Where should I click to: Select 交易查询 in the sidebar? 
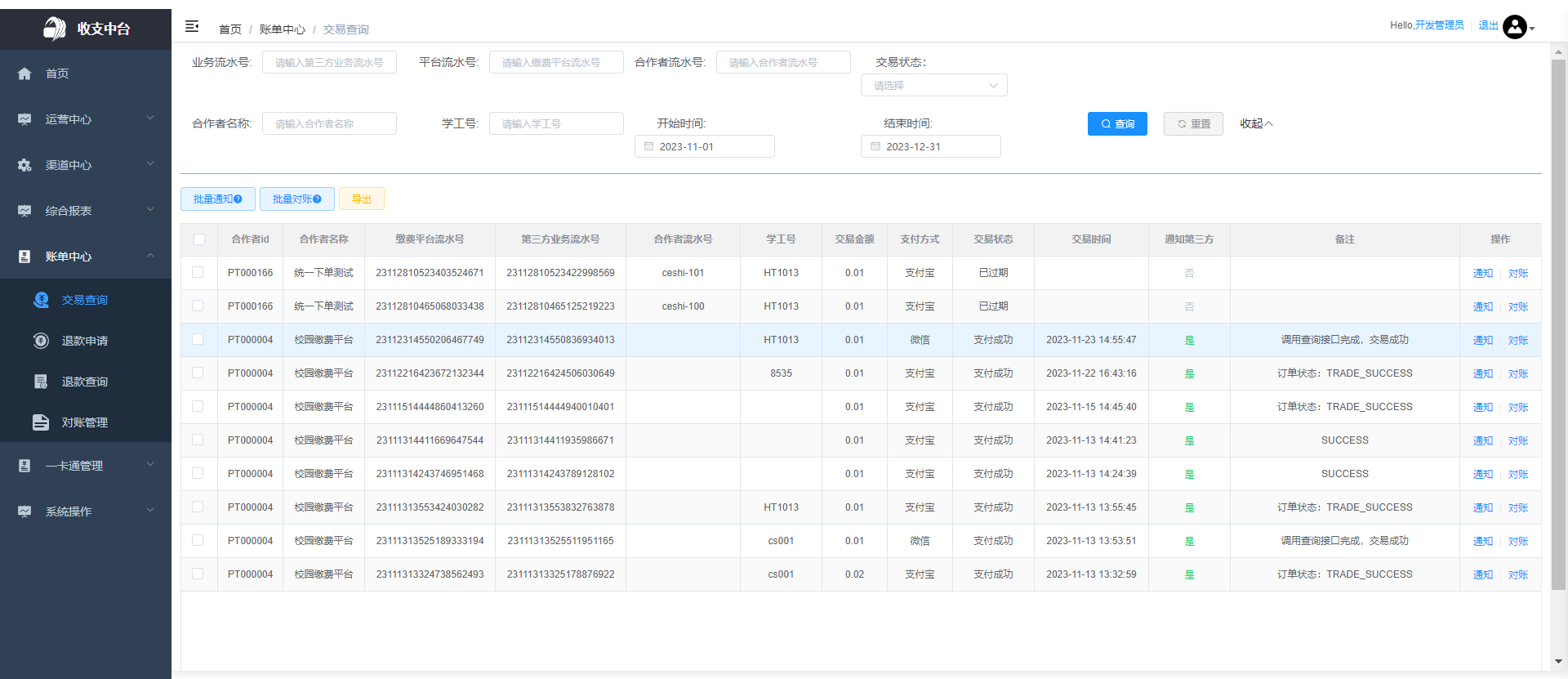point(86,300)
